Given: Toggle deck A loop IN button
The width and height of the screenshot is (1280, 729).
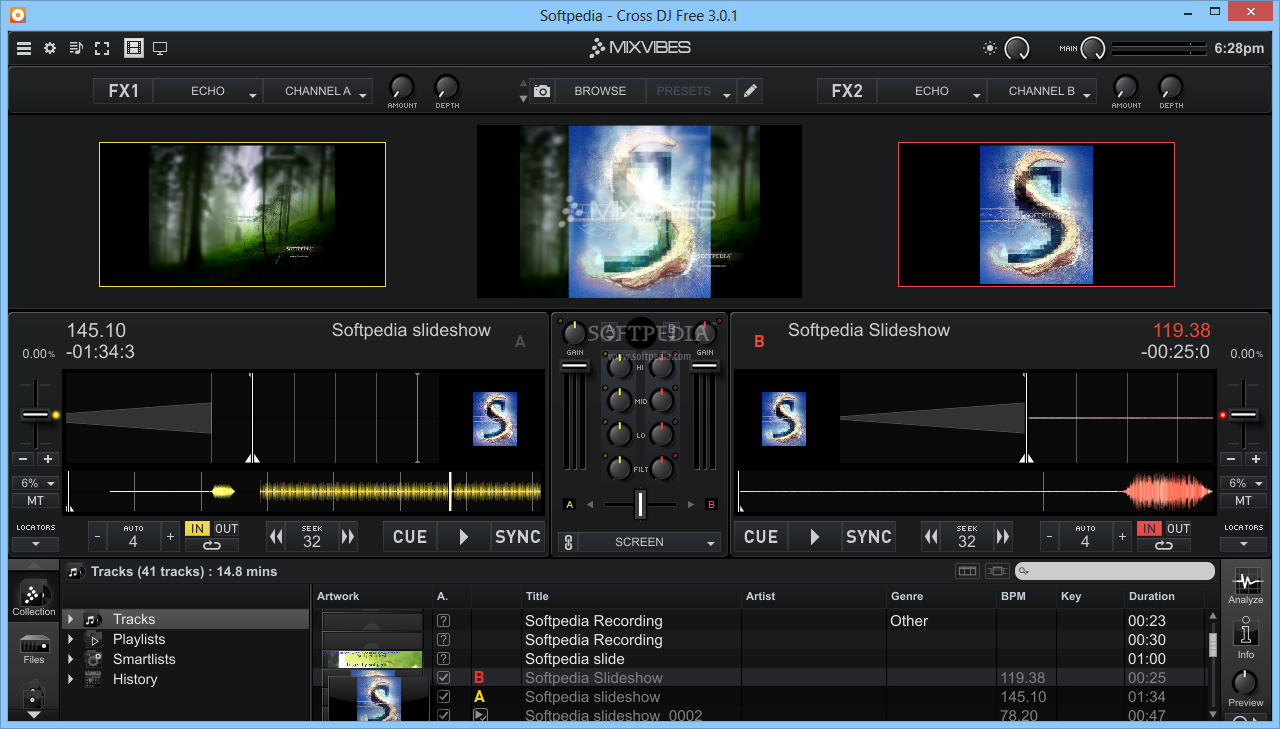Looking at the screenshot, I should (x=198, y=529).
